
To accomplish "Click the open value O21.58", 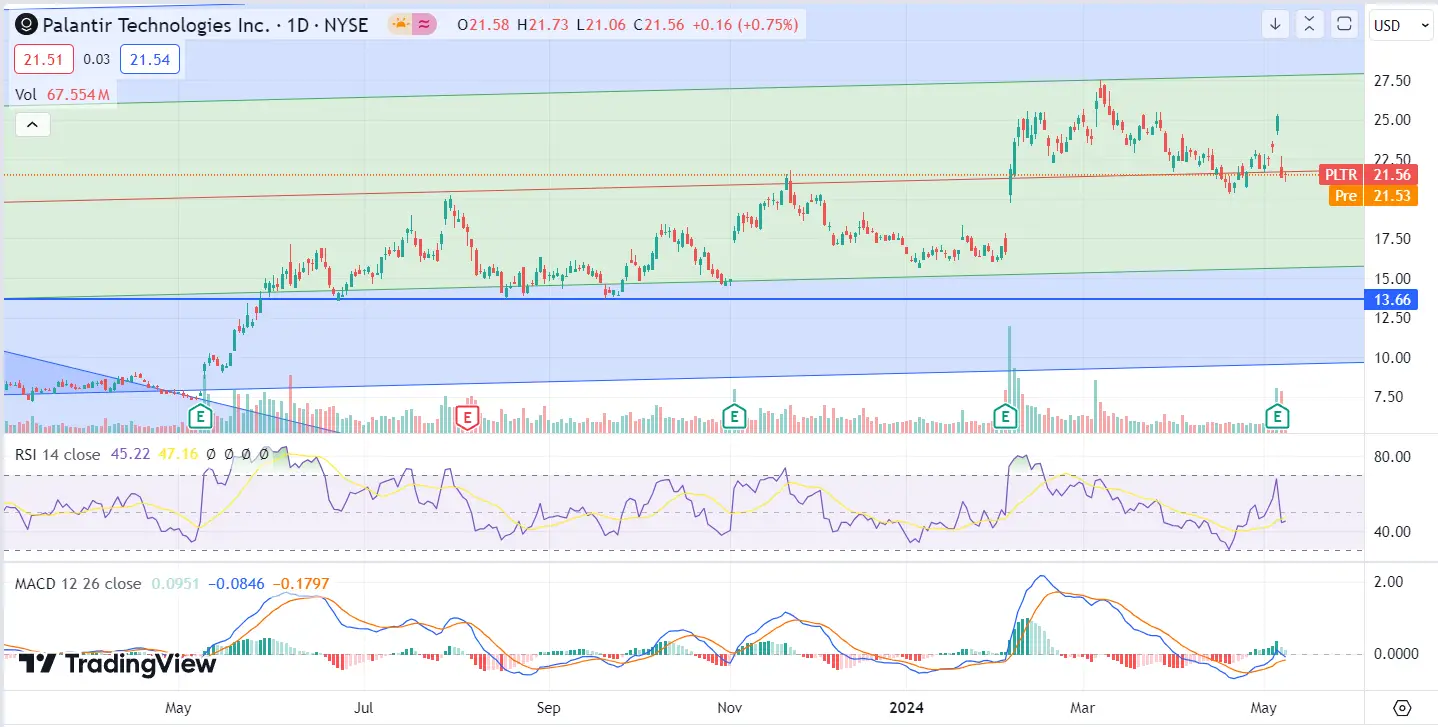I will click(x=483, y=25).
